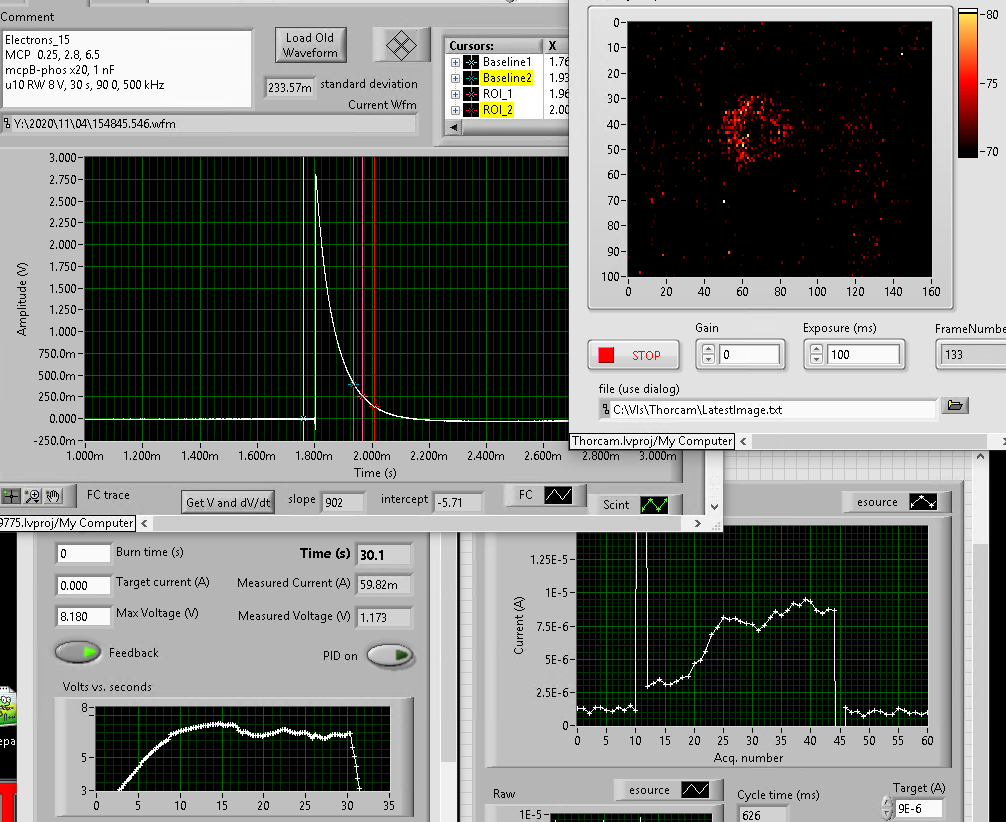The height and width of the screenshot is (822, 1006).
Task: Open the file browse folder icon
Action: 955,406
